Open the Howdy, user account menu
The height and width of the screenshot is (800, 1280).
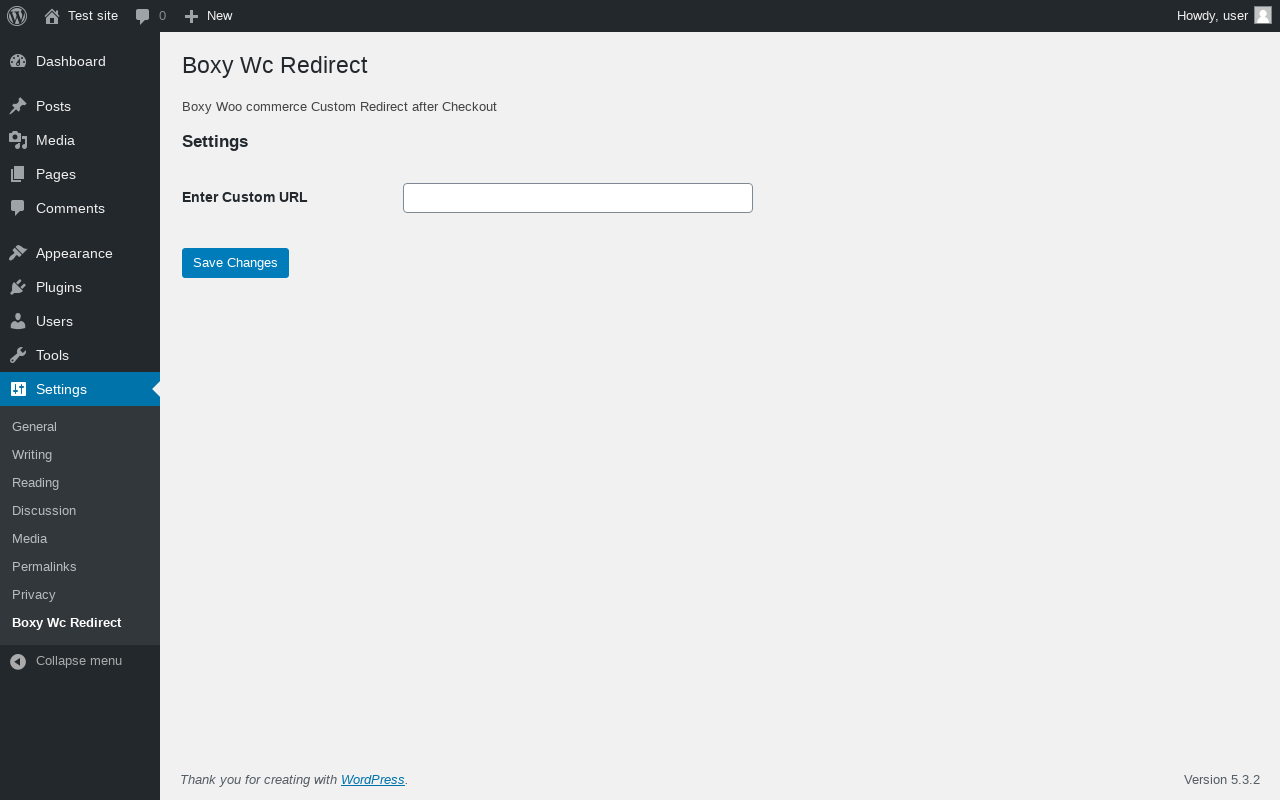coord(1212,16)
